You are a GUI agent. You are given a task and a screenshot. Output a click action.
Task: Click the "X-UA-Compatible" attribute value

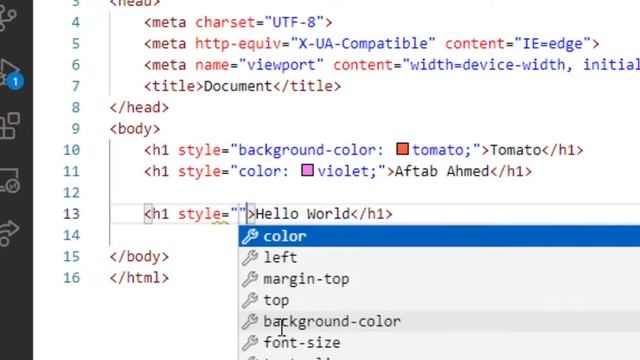363,43
